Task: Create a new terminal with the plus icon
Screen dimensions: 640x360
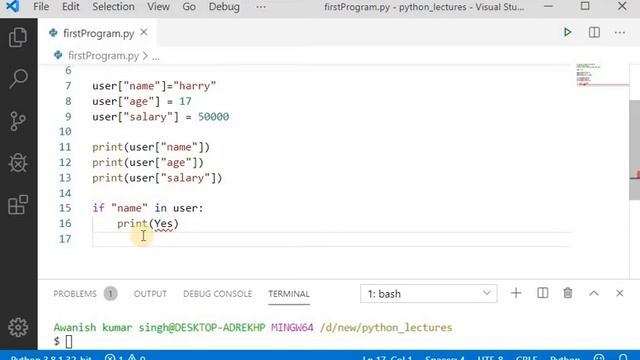Action: tap(516, 293)
